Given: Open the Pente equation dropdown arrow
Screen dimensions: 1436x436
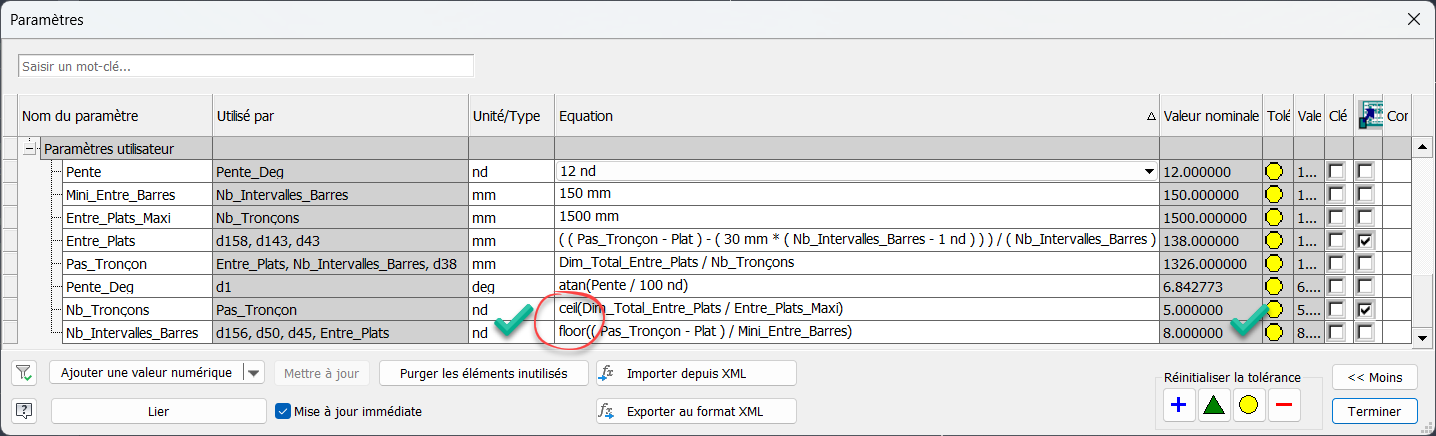Looking at the screenshot, I should (x=1149, y=172).
